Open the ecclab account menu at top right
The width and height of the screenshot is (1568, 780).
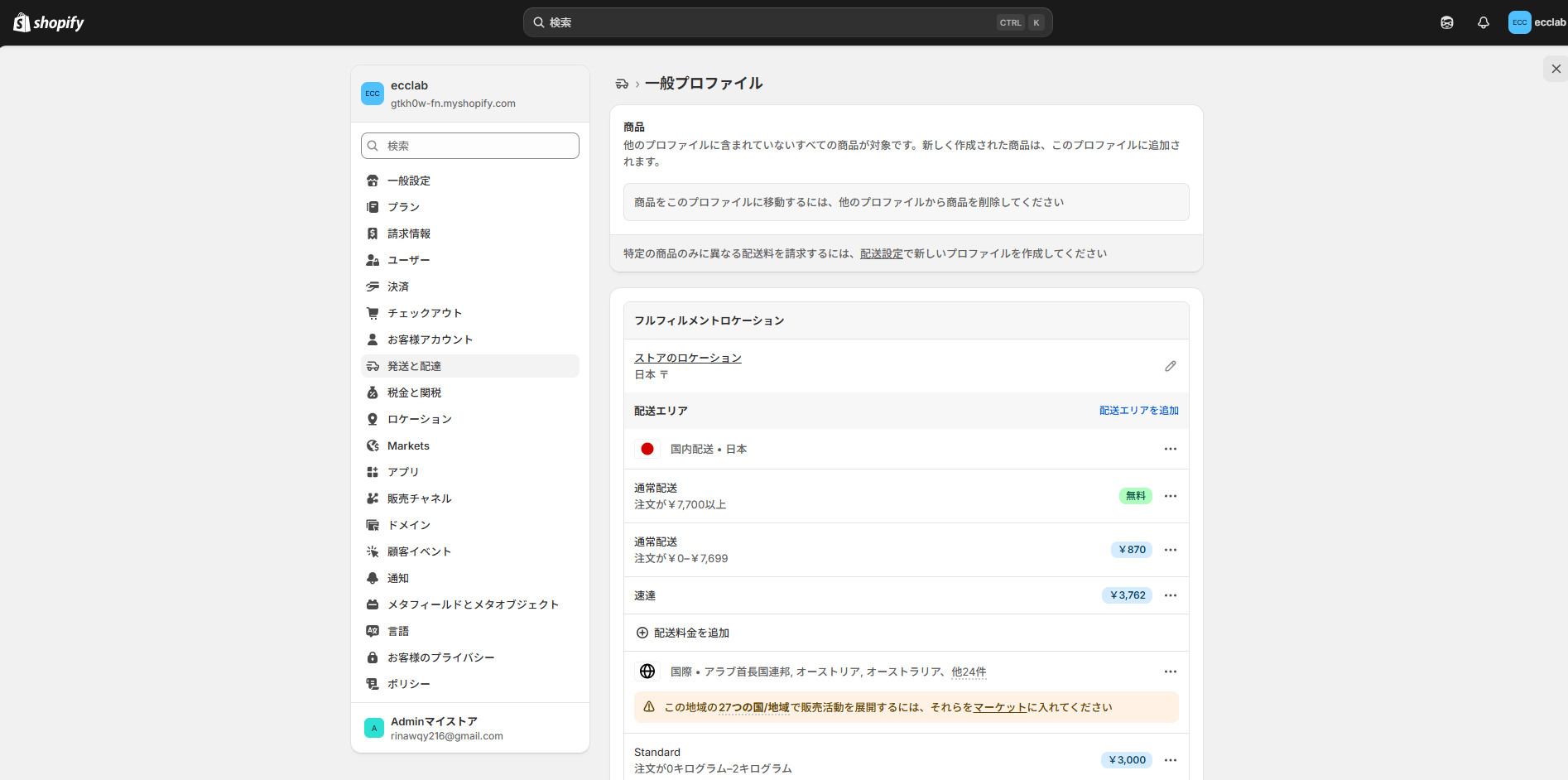click(1537, 23)
